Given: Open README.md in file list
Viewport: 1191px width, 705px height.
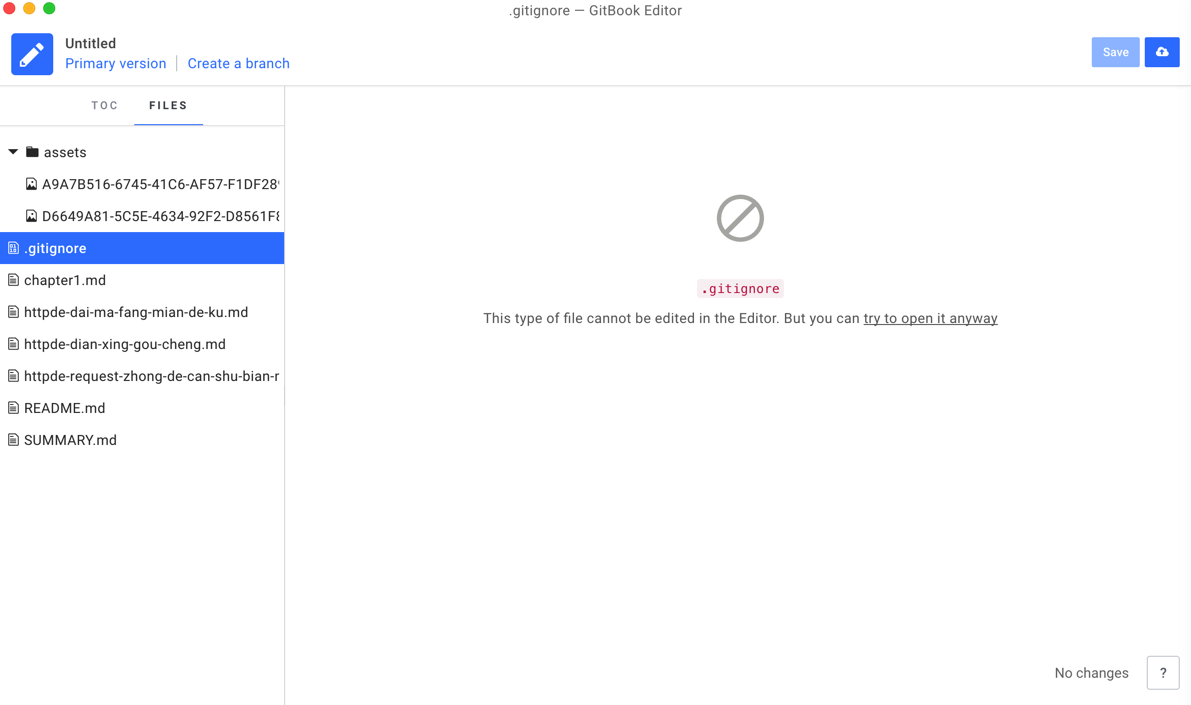Looking at the screenshot, I should pyautogui.click(x=142, y=408).
